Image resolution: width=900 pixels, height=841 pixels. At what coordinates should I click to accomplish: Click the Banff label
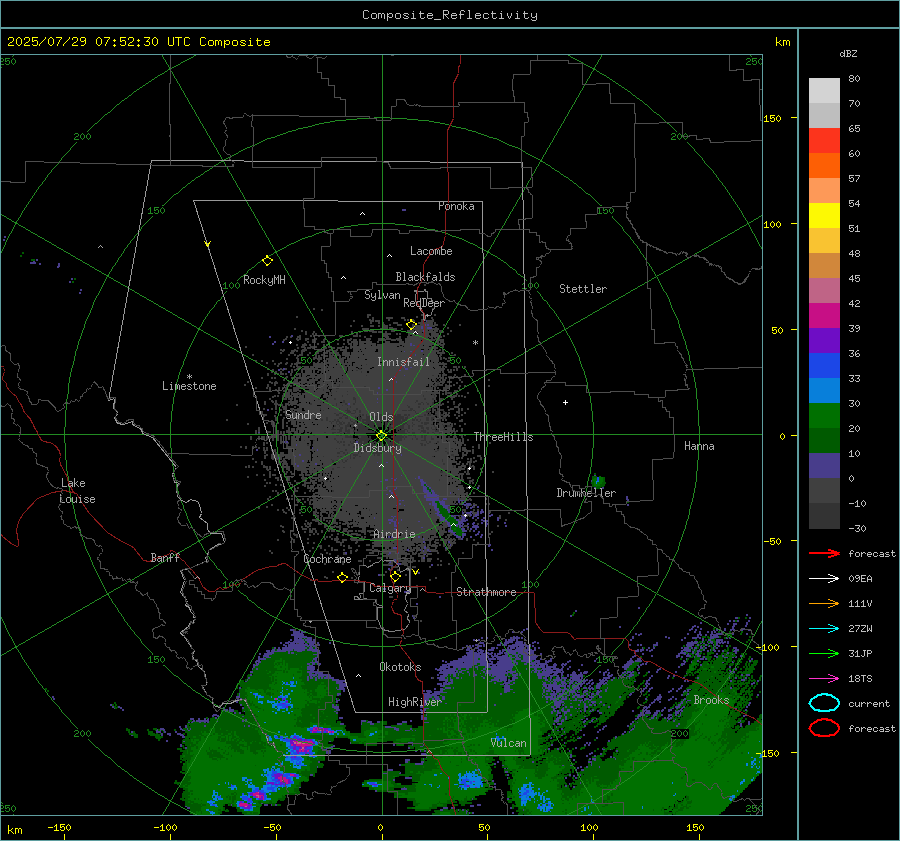[x=165, y=557]
